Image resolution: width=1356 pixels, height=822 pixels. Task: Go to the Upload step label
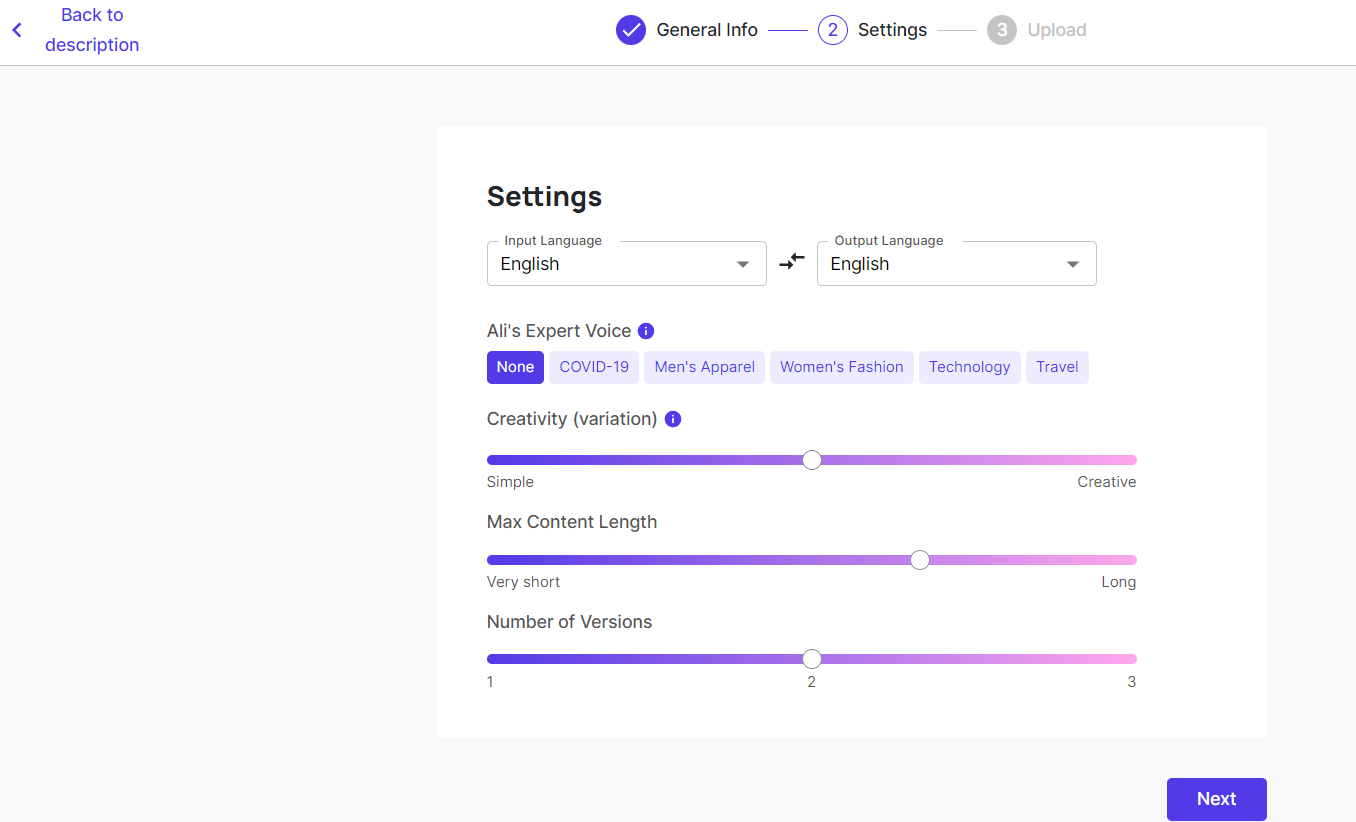tap(1056, 30)
